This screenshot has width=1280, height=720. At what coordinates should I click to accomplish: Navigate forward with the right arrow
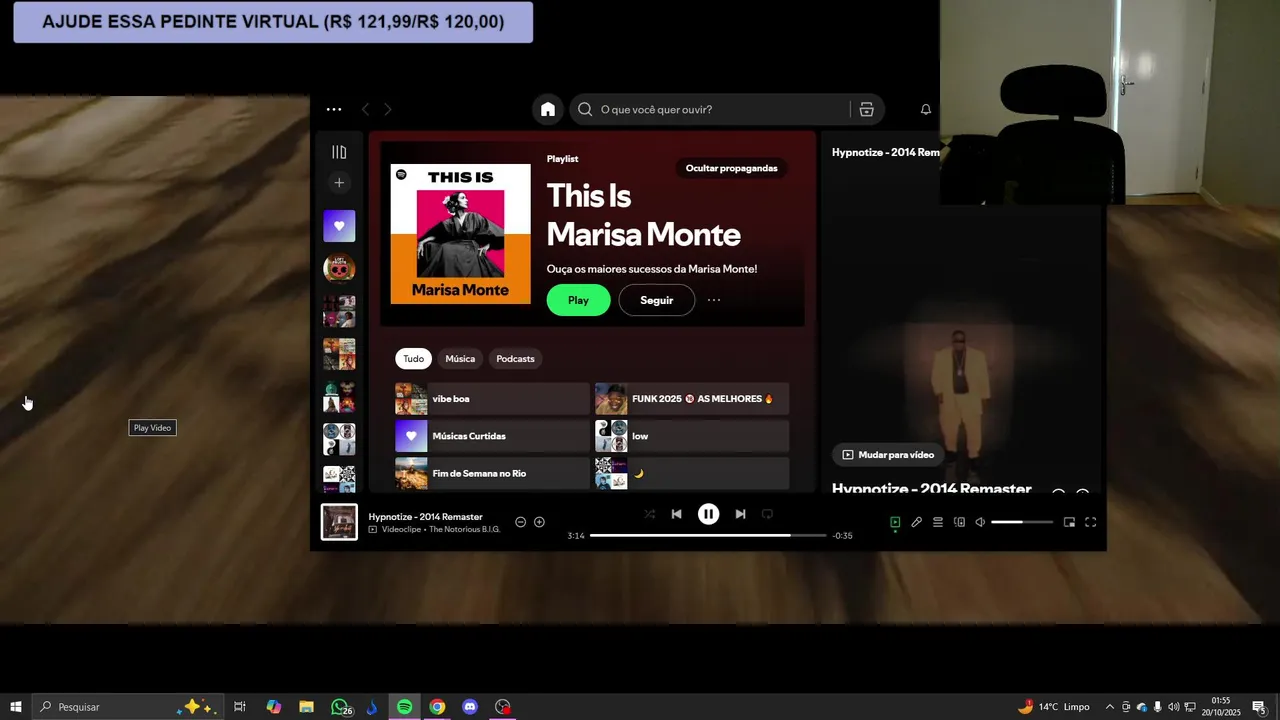coord(388,110)
